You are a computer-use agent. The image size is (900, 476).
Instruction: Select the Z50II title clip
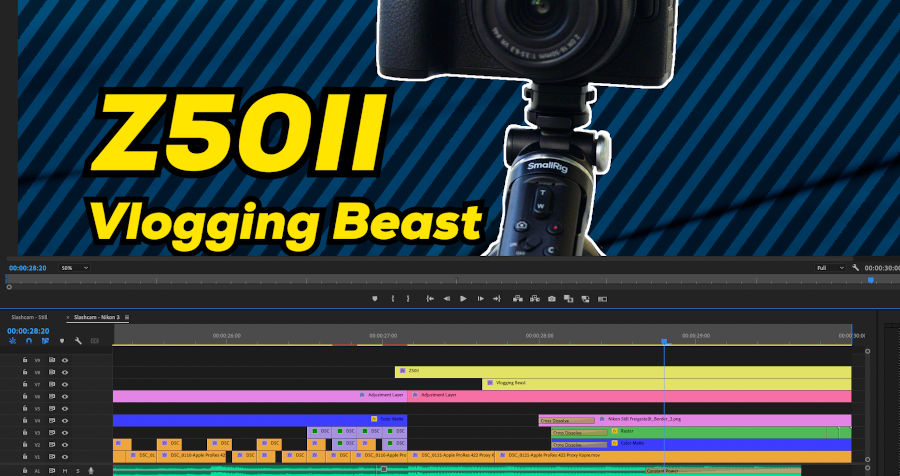pyautogui.click(x=623, y=372)
